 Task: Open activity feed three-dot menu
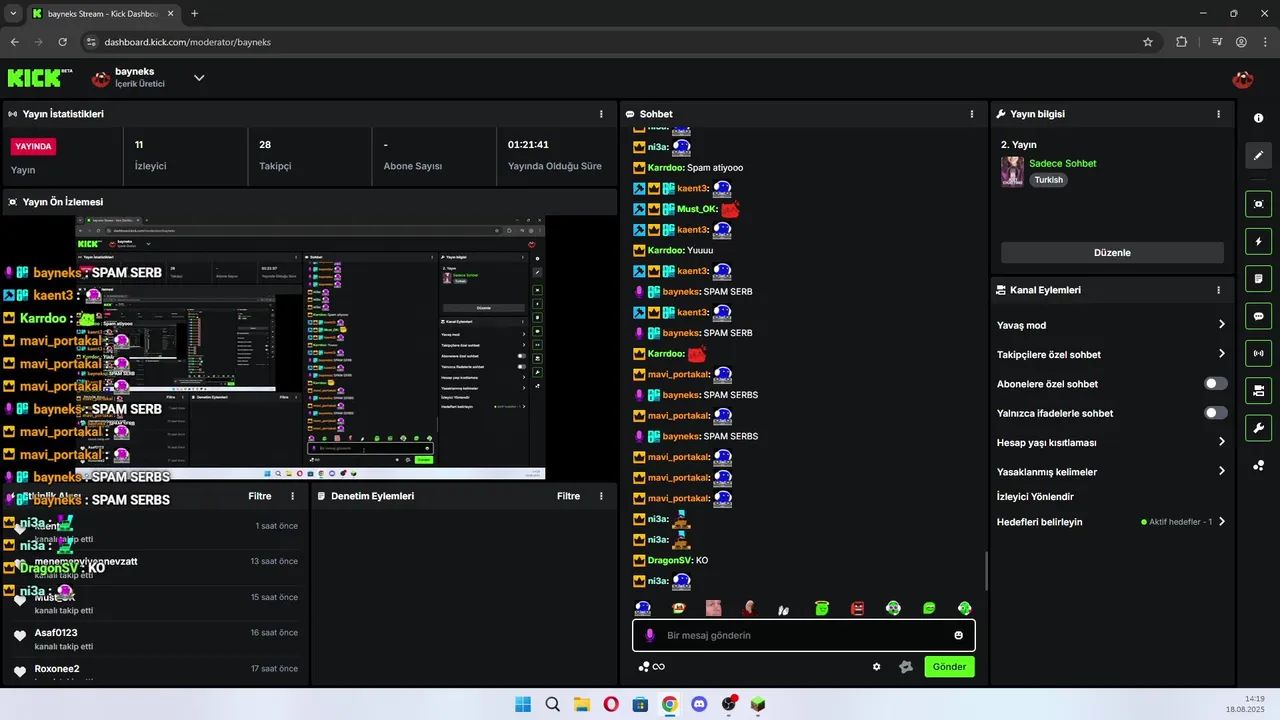click(293, 496)
